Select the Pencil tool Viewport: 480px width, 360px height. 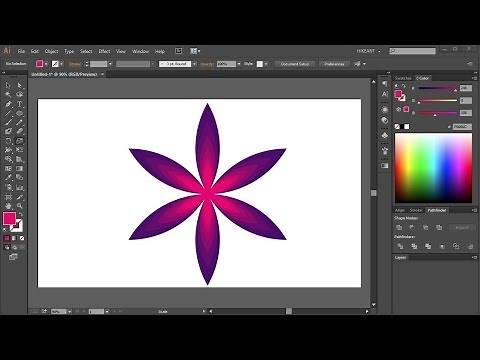click(x=20, y=122)
